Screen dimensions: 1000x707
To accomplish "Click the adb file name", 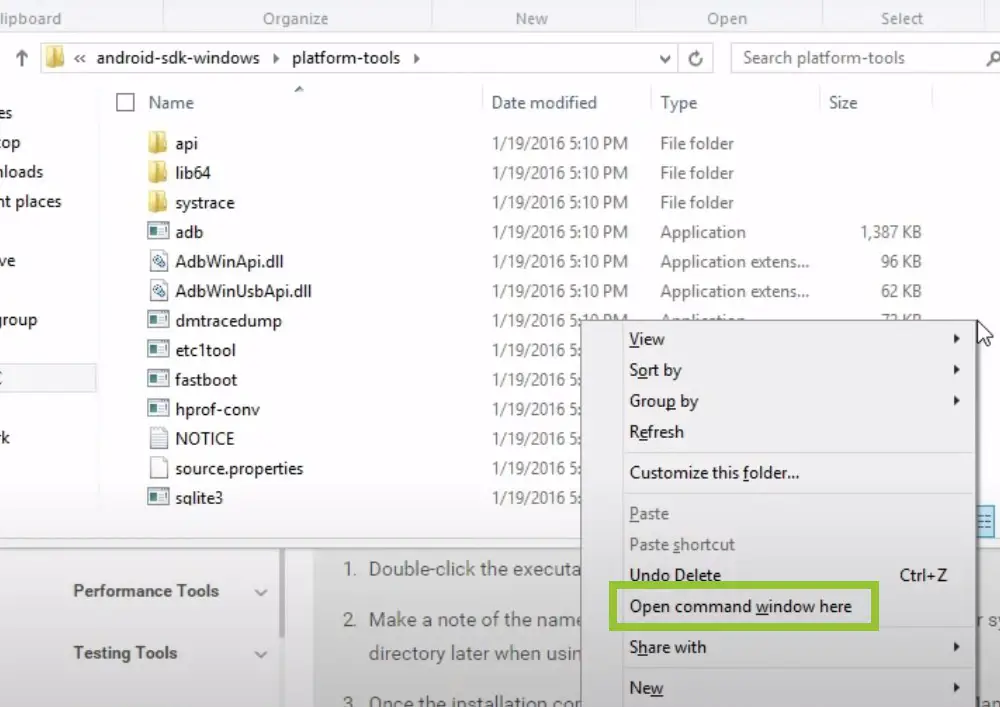I will pos(189,232).
